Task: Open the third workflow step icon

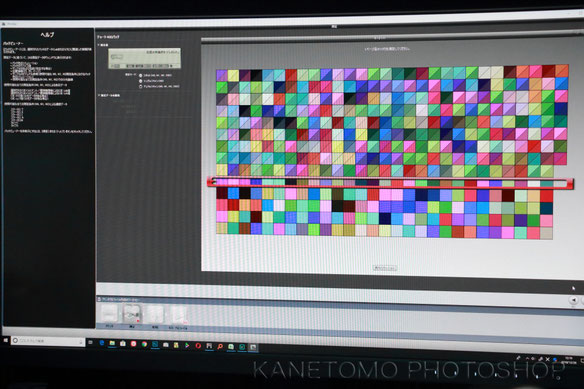Action: pyautogui.click(x=155, y=314)
